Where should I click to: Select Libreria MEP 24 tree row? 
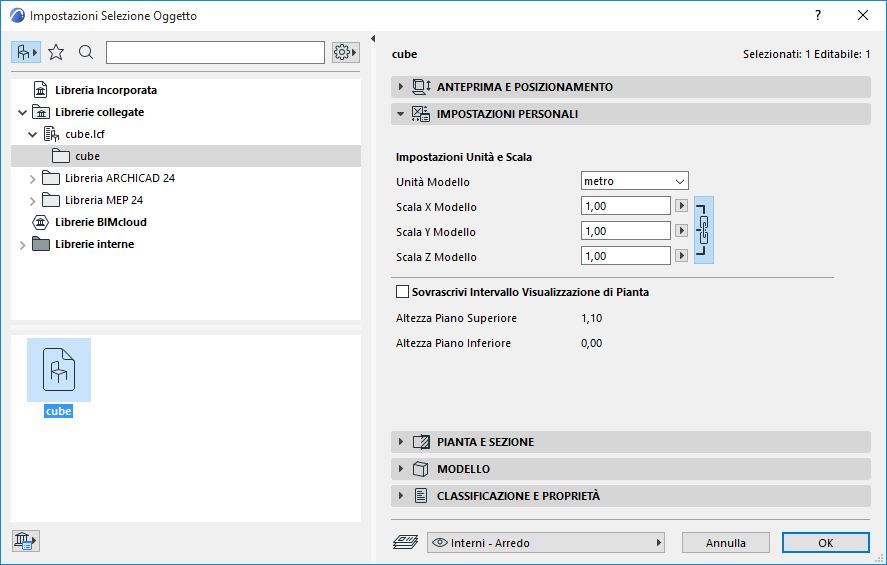(x=186, y=200)
